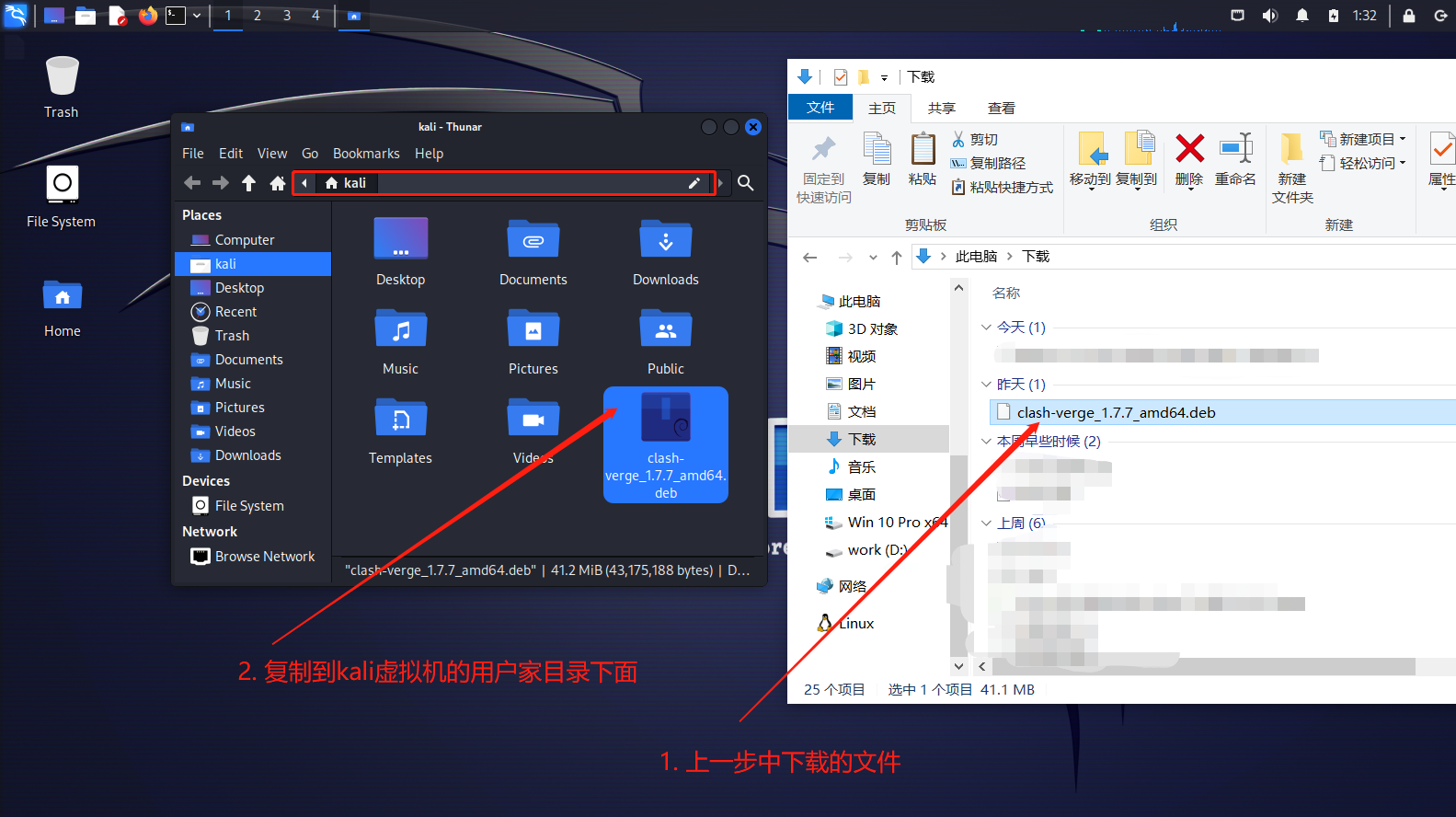The height and width of the screenshot is (817, 1456).
Task: Go forward in Thunar toolbar
Action: click(221, 183)
